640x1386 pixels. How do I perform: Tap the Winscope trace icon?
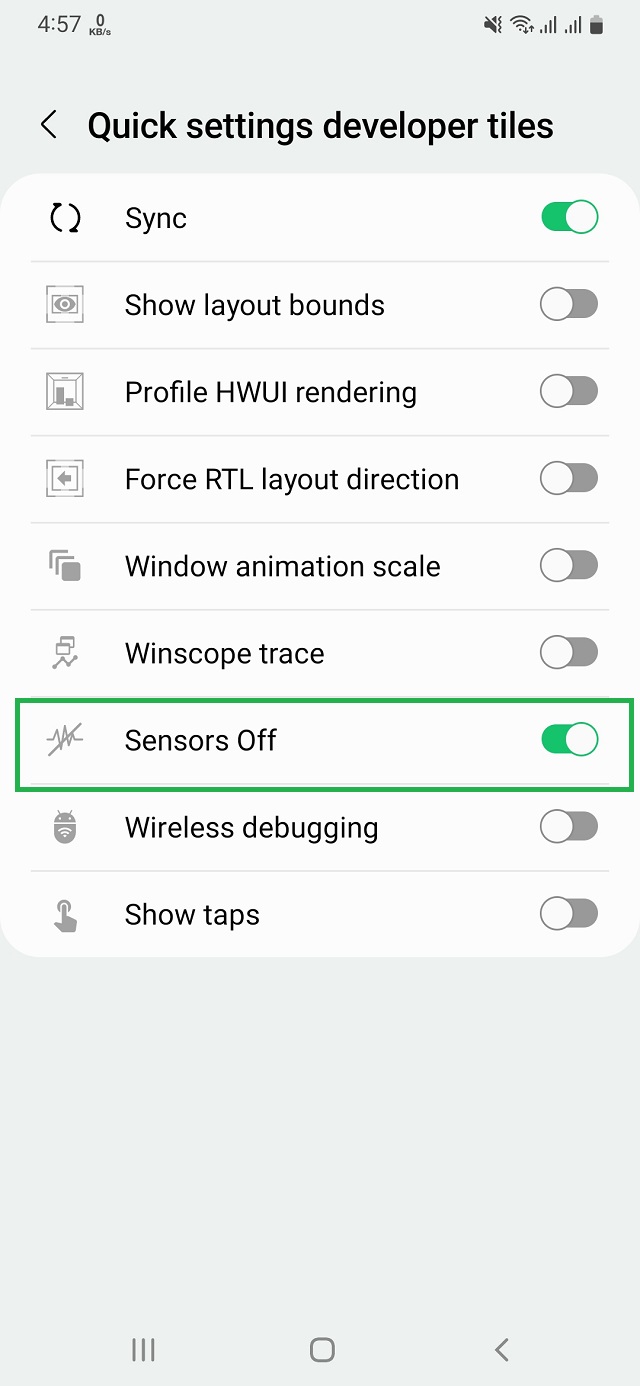coord(65,653)
